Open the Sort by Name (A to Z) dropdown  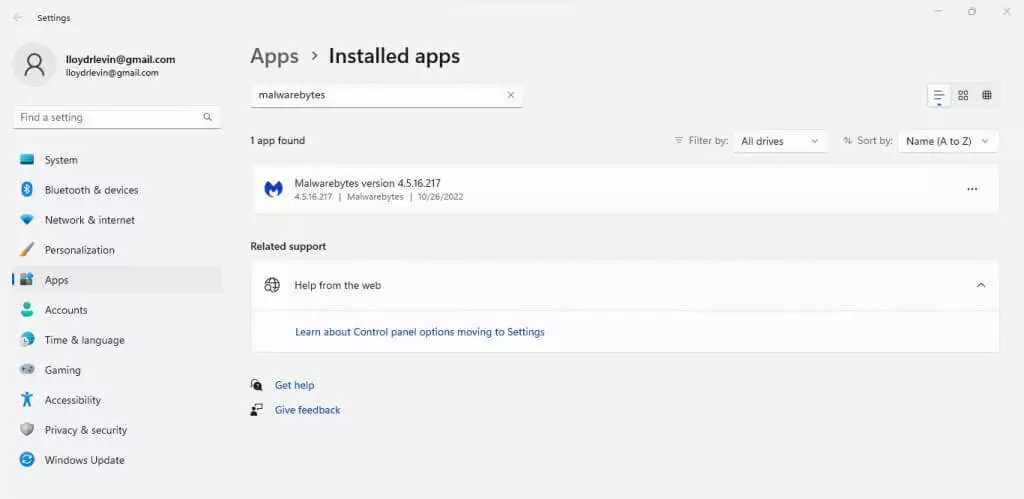click(x=948, y=141)
